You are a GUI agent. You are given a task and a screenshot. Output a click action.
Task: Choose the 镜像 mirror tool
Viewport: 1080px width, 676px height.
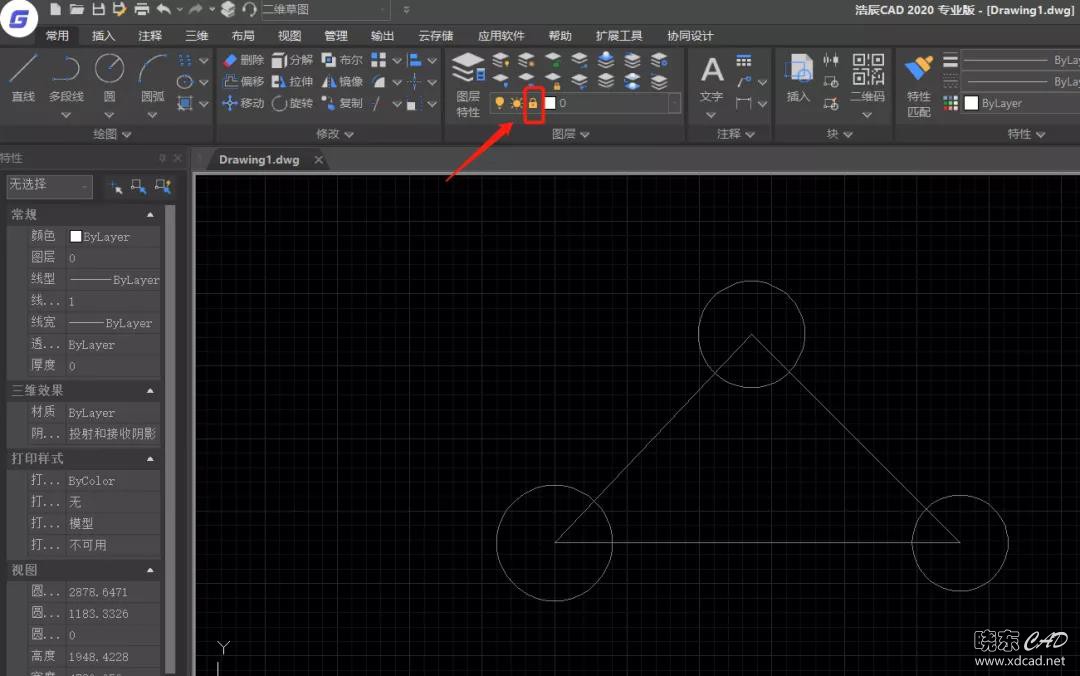click(342, 82)
